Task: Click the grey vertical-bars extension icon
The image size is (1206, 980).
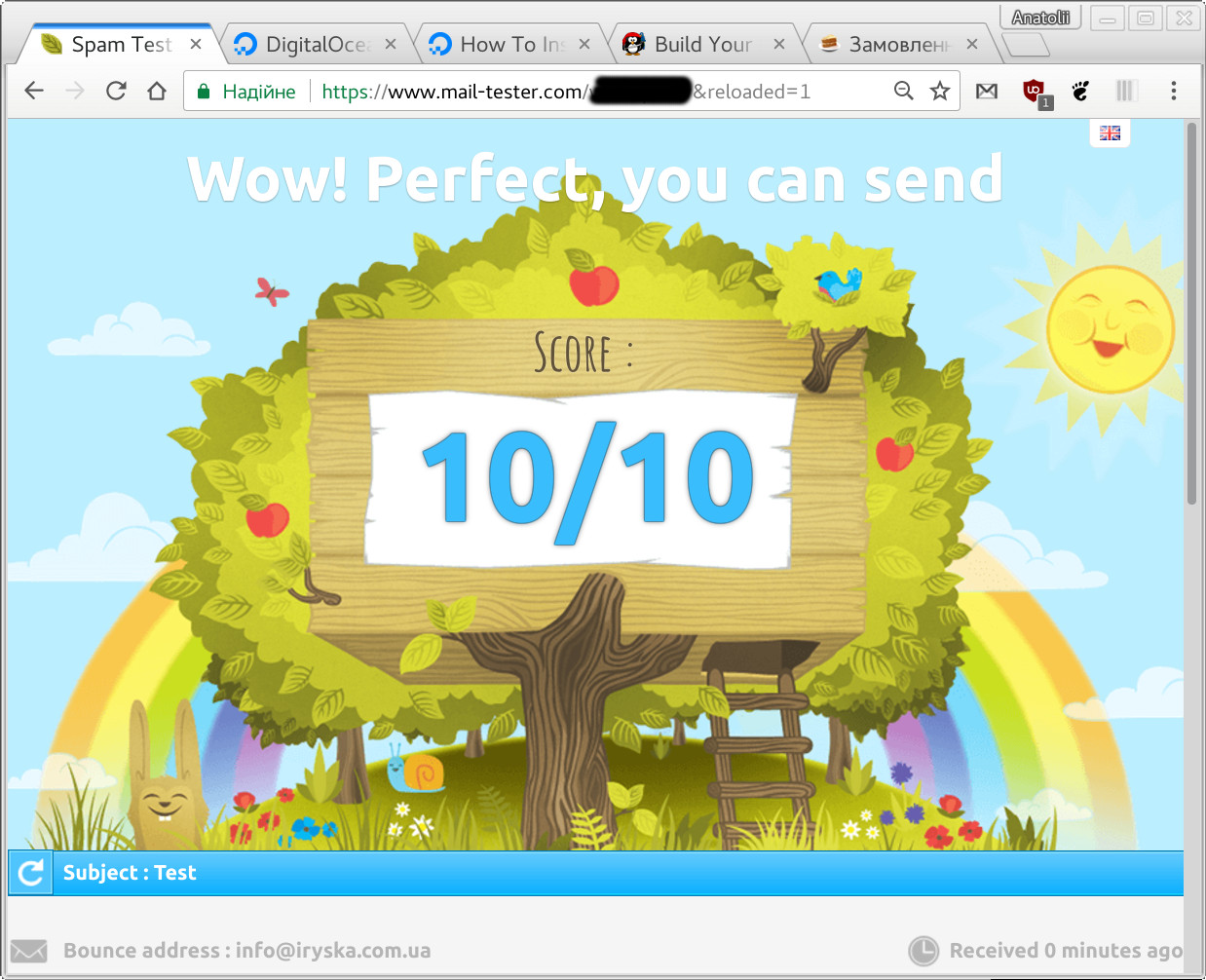Action: [1126, 91]
